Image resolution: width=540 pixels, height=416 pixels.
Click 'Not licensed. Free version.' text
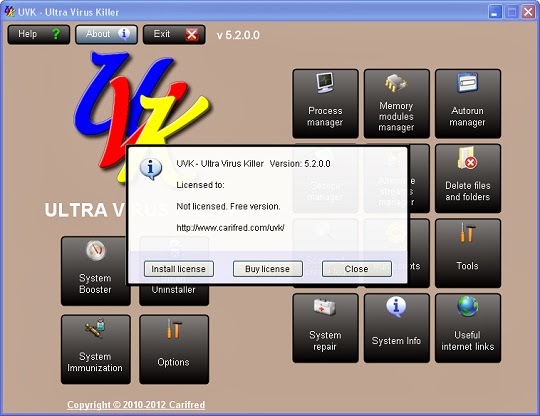click(228, 206)
